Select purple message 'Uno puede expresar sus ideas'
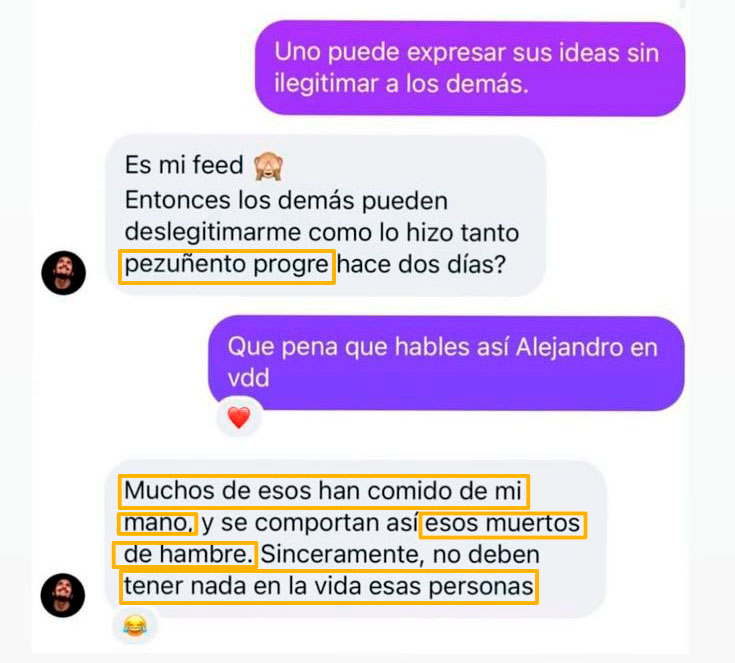 (x=470, y=68)
